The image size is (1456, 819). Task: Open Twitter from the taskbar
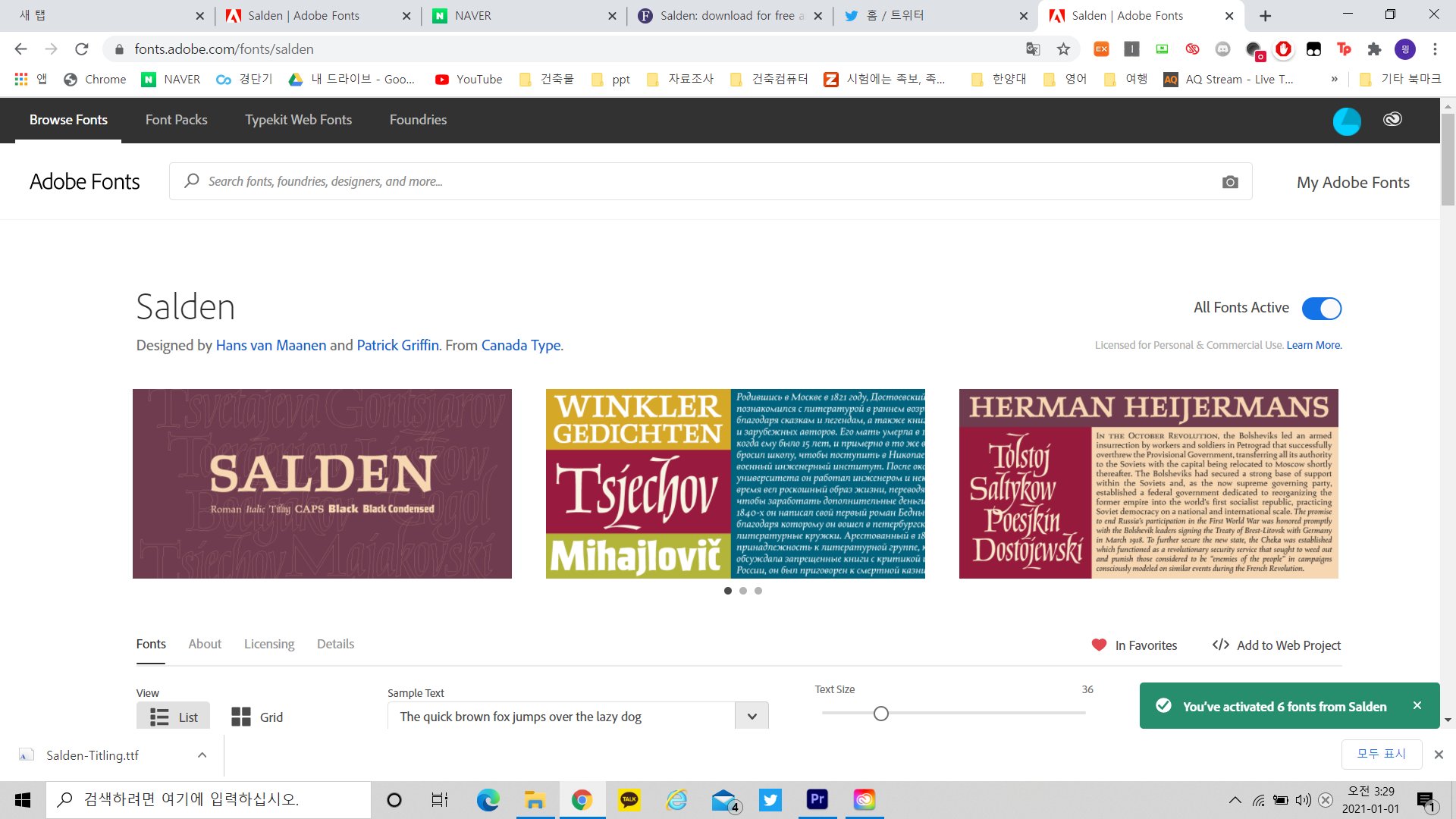click(x=770, y=799)
